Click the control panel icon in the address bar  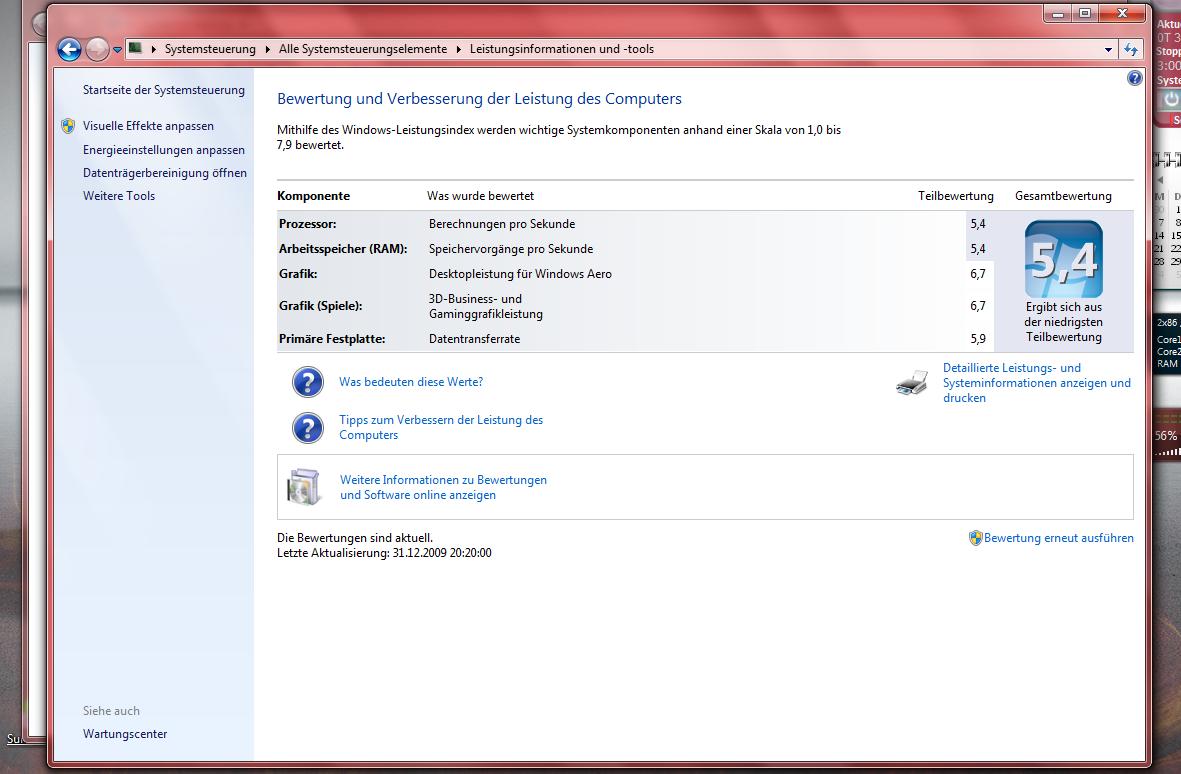136,49
